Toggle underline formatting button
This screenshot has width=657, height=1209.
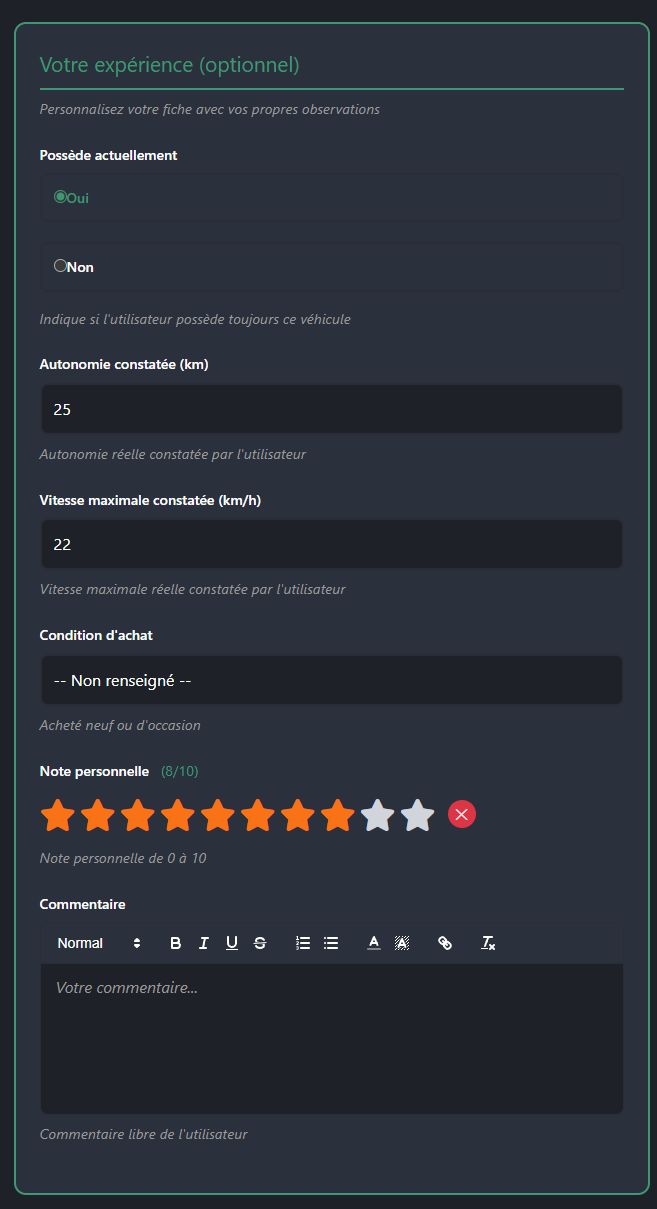(232, 943)
